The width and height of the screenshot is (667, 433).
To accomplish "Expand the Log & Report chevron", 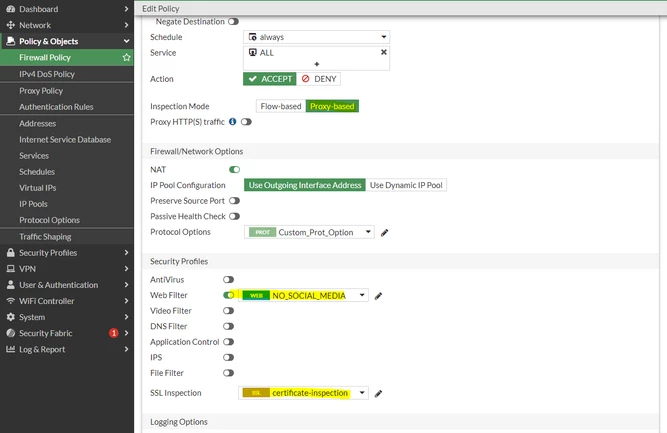I will [126, 349].
